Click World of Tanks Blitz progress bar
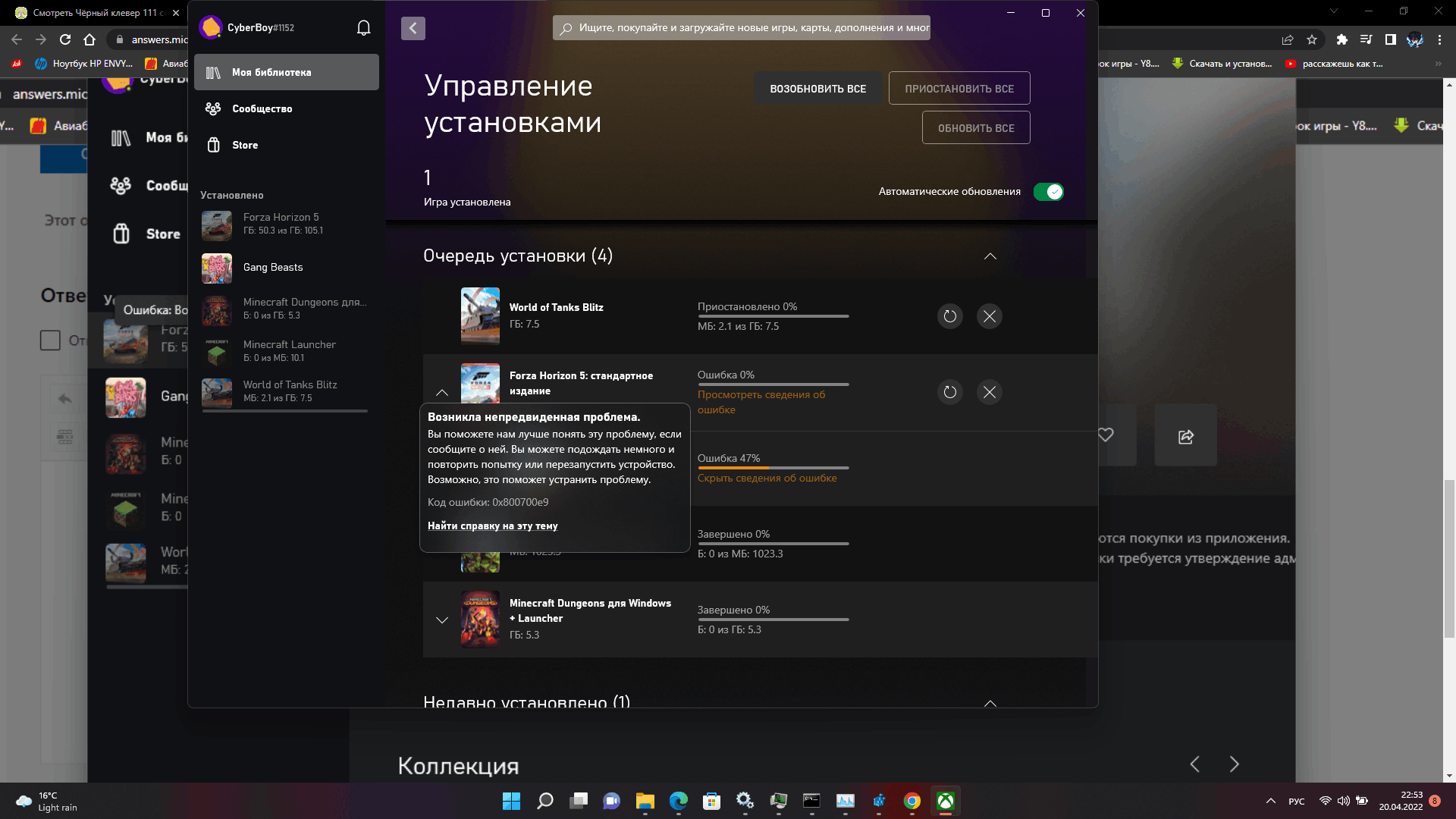Image resolution: width=1456 pixels, height=819 pixels. [773, 316]
